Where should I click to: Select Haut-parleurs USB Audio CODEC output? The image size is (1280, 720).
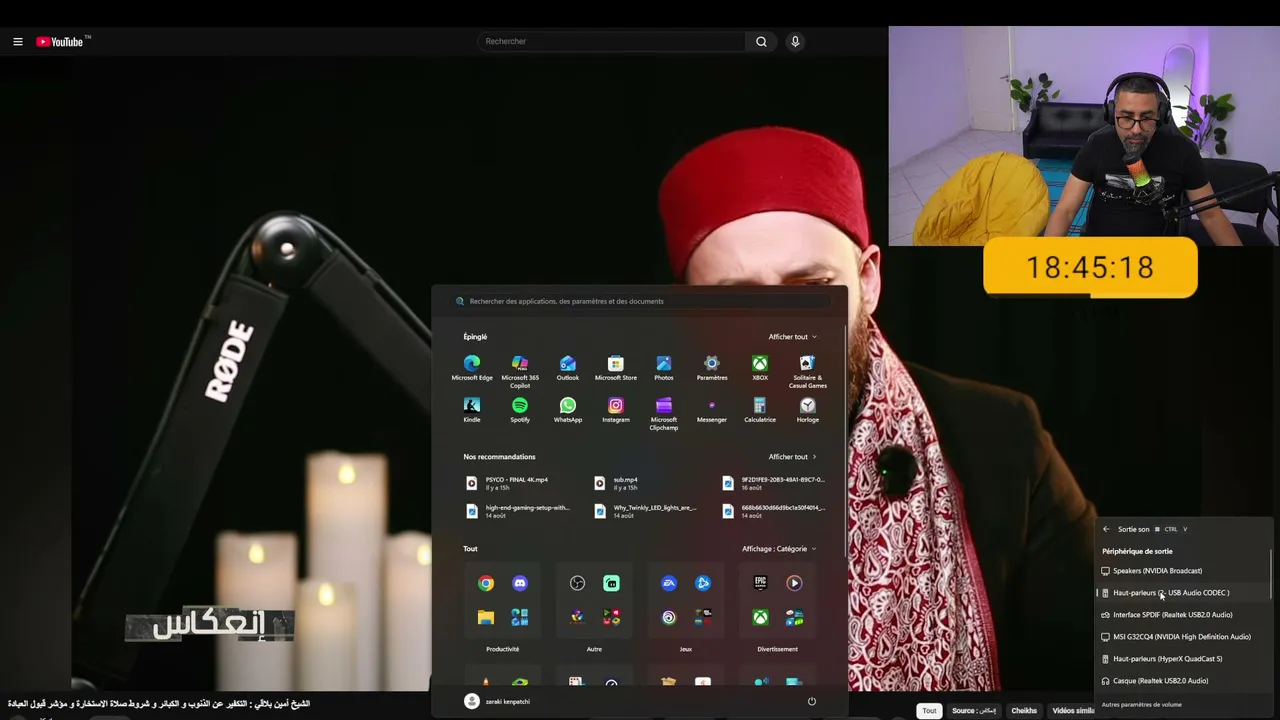click(1183, 593)
